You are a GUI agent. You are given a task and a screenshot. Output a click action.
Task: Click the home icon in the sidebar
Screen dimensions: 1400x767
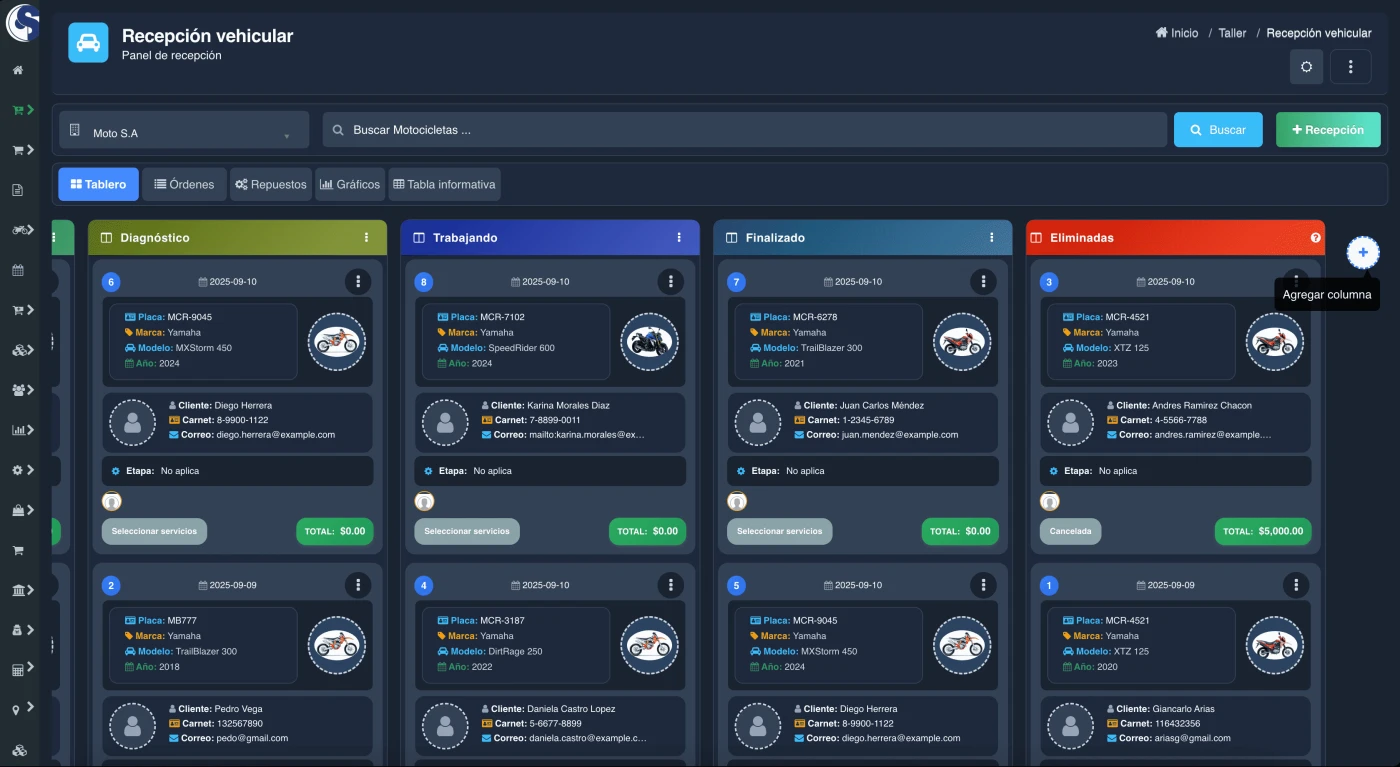18,70
